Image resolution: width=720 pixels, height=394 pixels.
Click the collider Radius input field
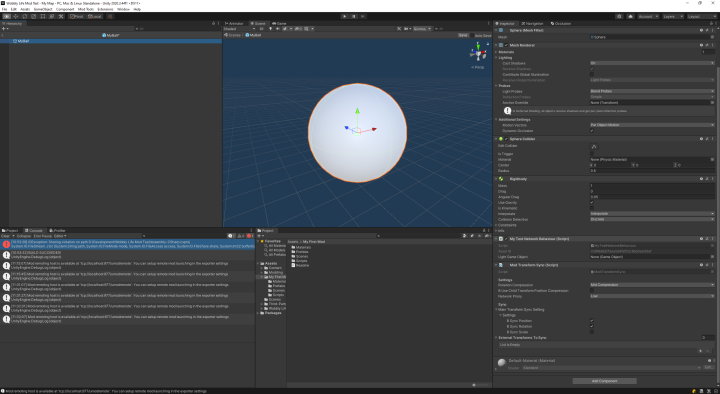(652, 170)
